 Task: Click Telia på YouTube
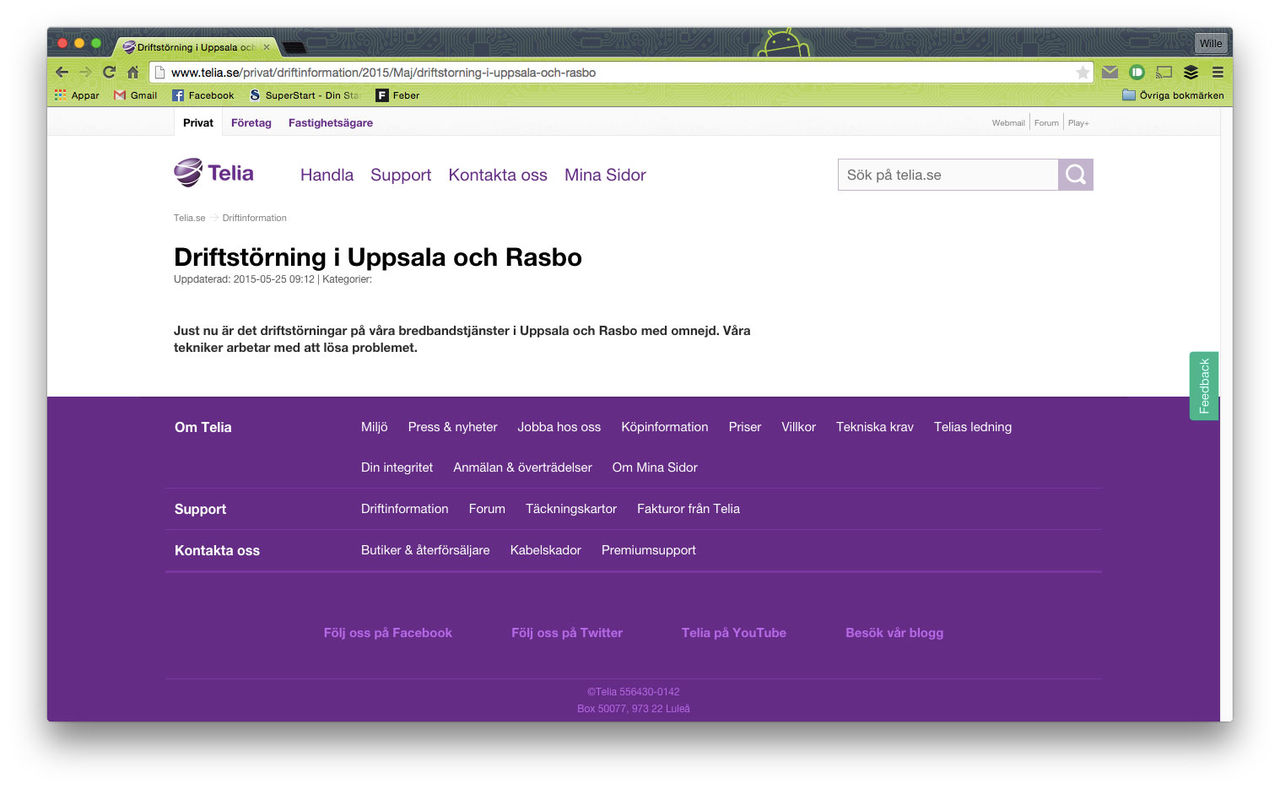click(734, 633)
